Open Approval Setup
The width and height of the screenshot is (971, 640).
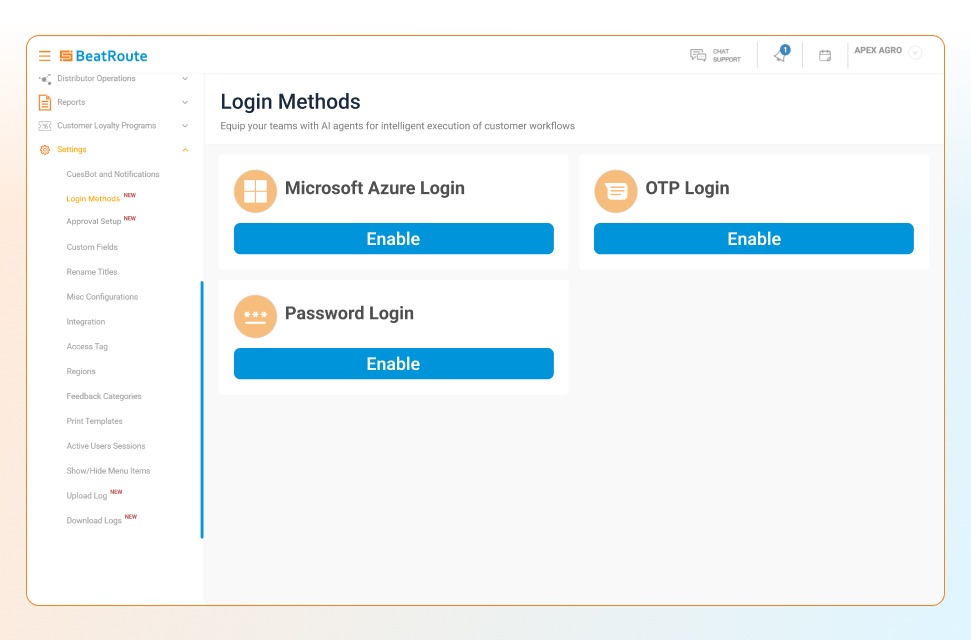click(94, 221)
